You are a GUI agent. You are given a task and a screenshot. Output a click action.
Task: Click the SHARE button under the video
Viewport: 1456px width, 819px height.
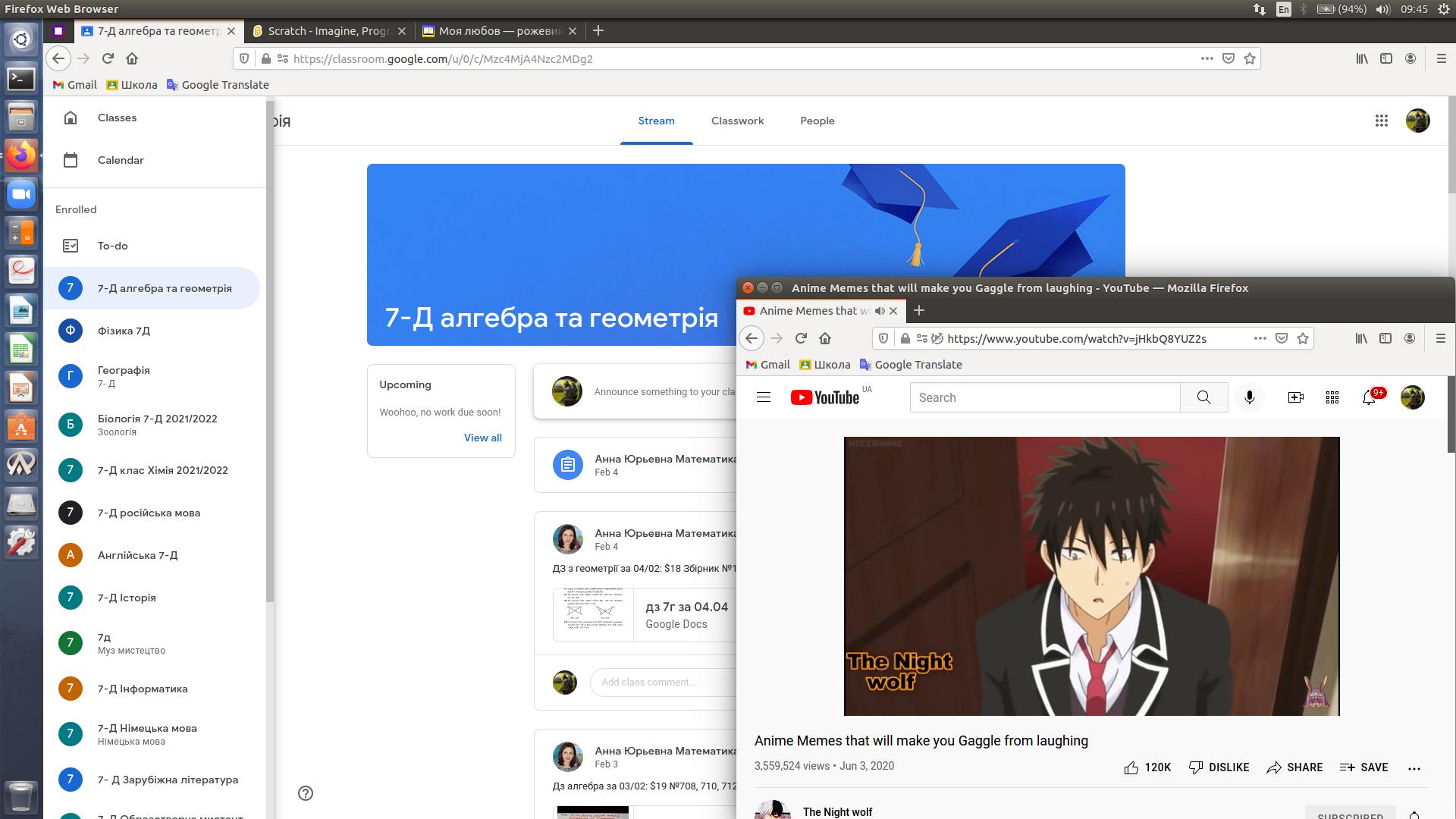click(1294, 767)
